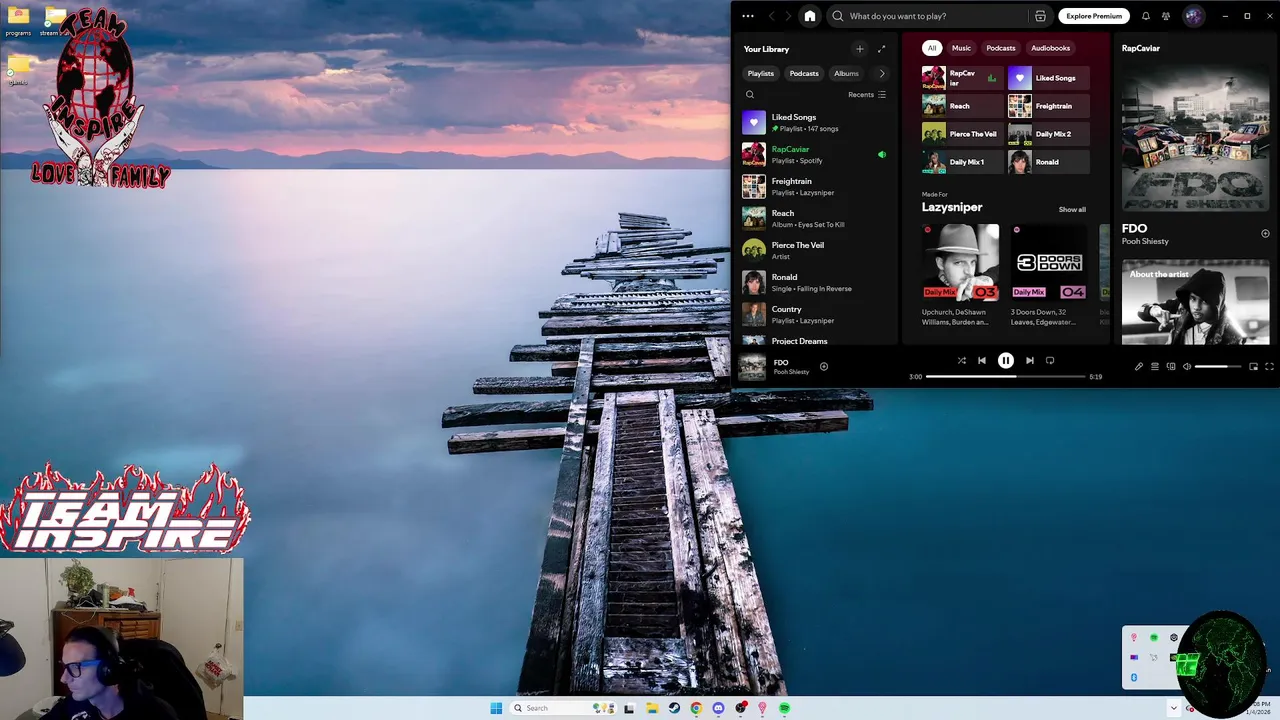
Task: Add FDO to library from right panel
Action: (1265, 234)
